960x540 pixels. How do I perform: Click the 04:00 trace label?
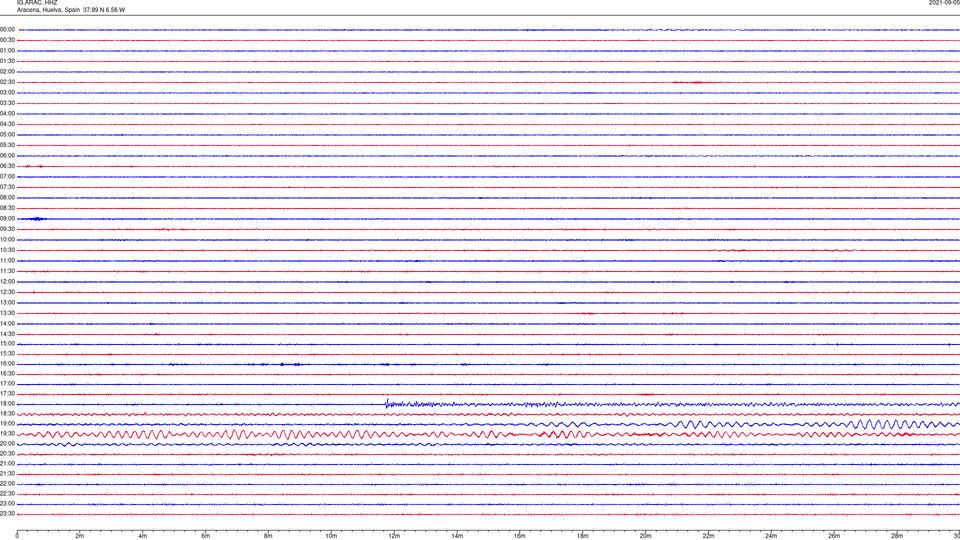(7, 113)
